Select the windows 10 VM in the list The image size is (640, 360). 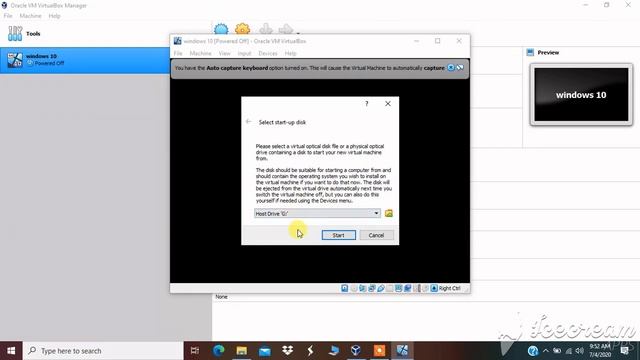(x=85, y=60)
